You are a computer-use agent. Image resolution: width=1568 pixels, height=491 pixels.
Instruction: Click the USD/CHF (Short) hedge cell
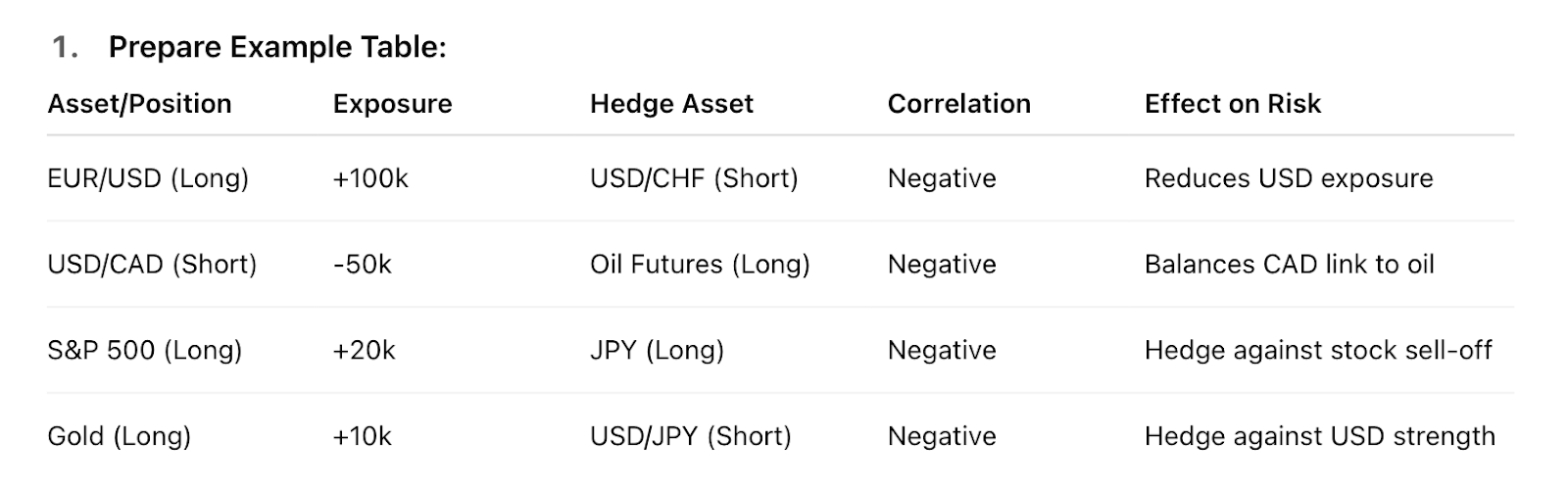coord(694,178)
